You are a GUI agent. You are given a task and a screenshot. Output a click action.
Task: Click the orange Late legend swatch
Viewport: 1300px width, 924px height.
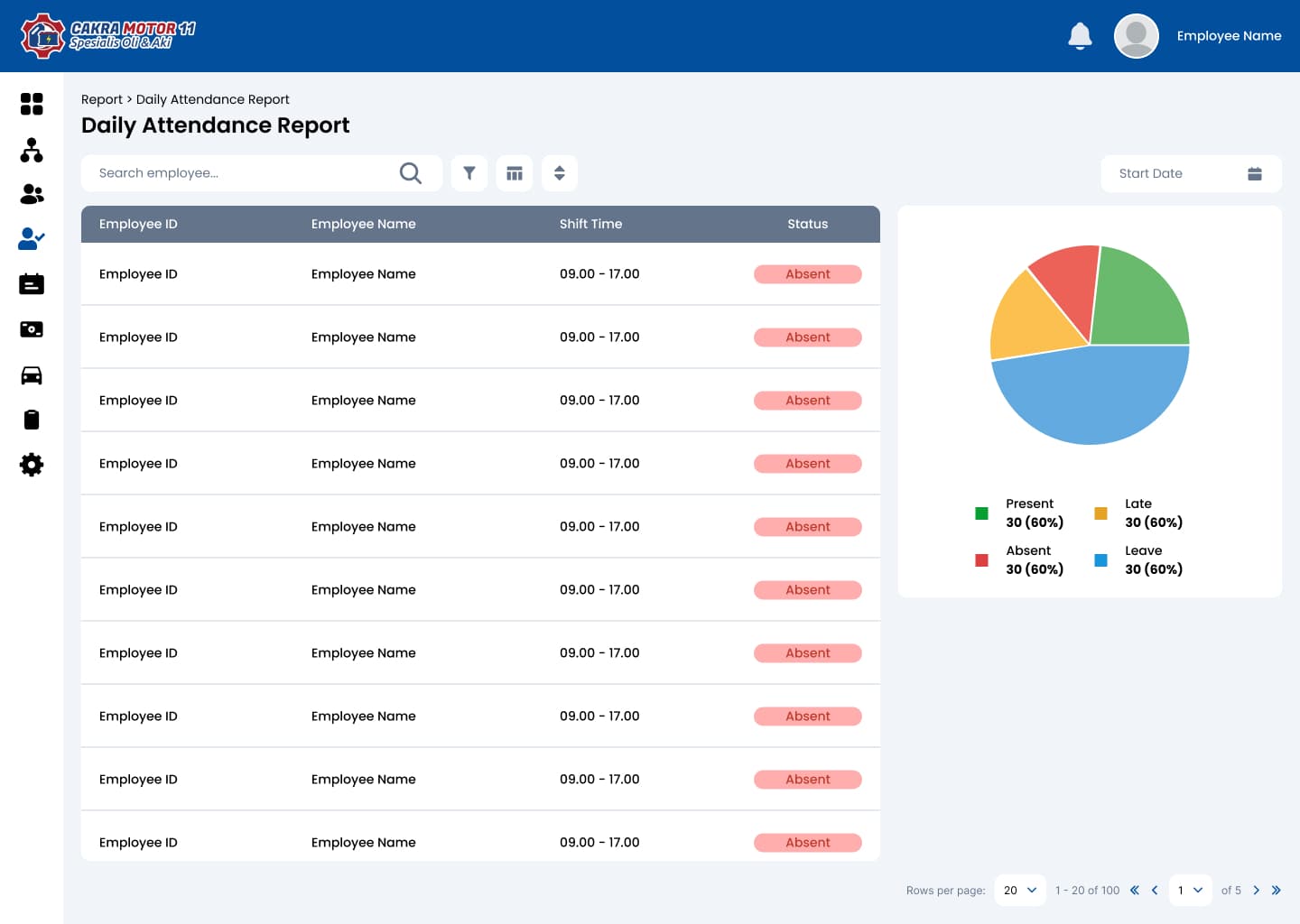1101,513
